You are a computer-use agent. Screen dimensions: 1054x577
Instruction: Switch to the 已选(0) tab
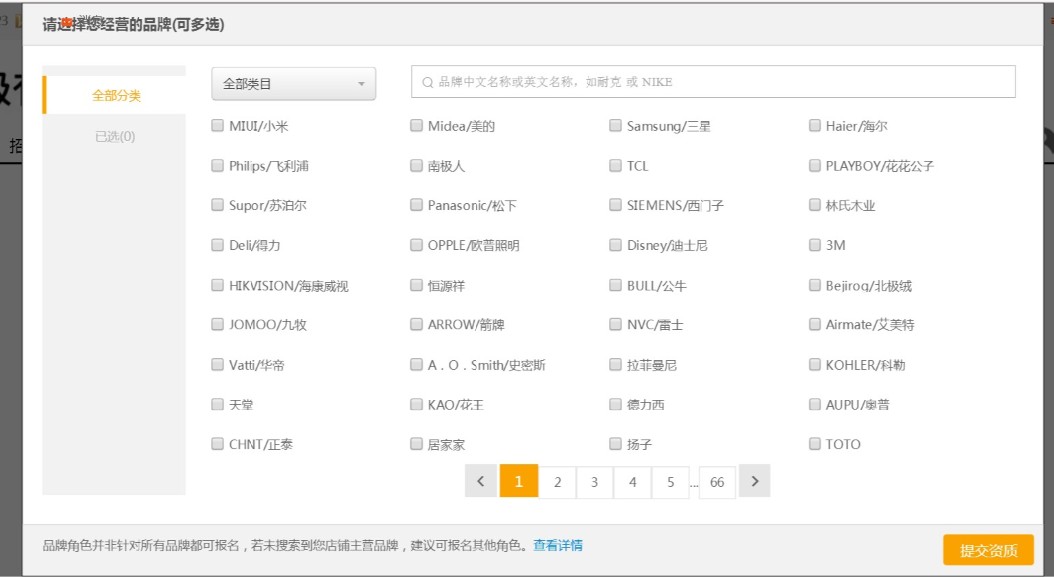click(x=115, y=137)
